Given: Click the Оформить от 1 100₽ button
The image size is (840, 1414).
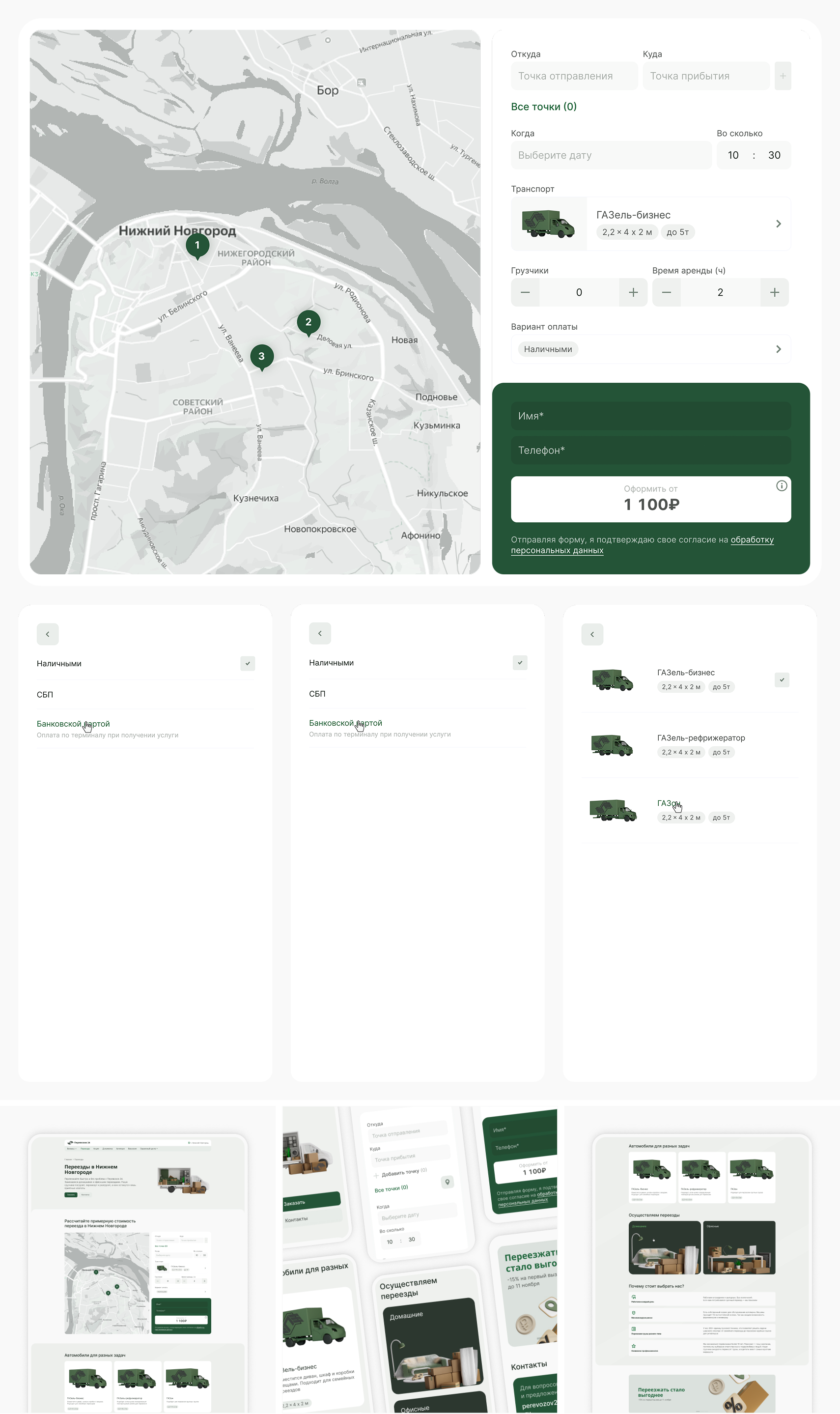Looking at the screenshot, I should 650,499.
